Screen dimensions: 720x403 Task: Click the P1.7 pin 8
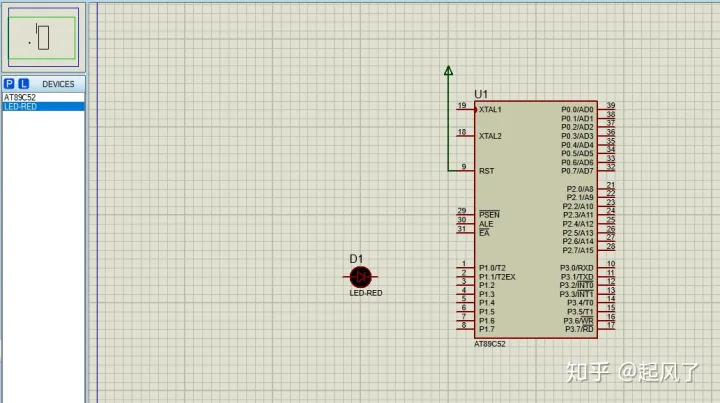(465, 329)
